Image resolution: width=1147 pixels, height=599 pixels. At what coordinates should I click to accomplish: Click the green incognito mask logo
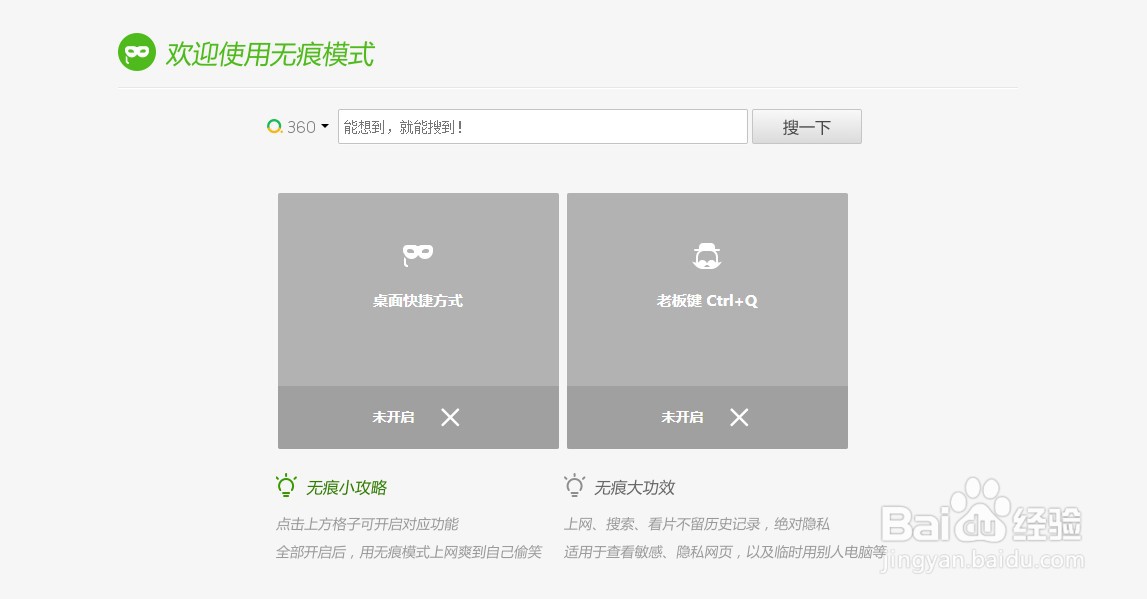pyautogui.click(x=137, y=53)
